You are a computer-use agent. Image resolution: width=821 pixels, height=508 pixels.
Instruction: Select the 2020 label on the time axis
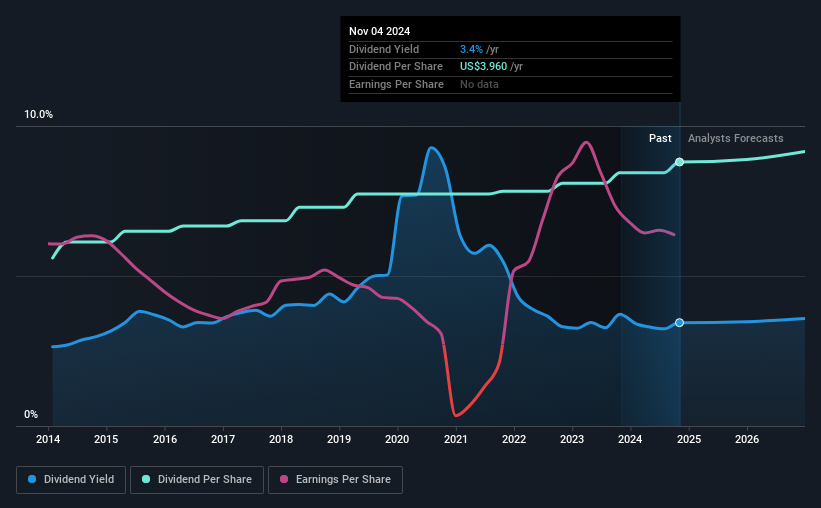[397, 439]
